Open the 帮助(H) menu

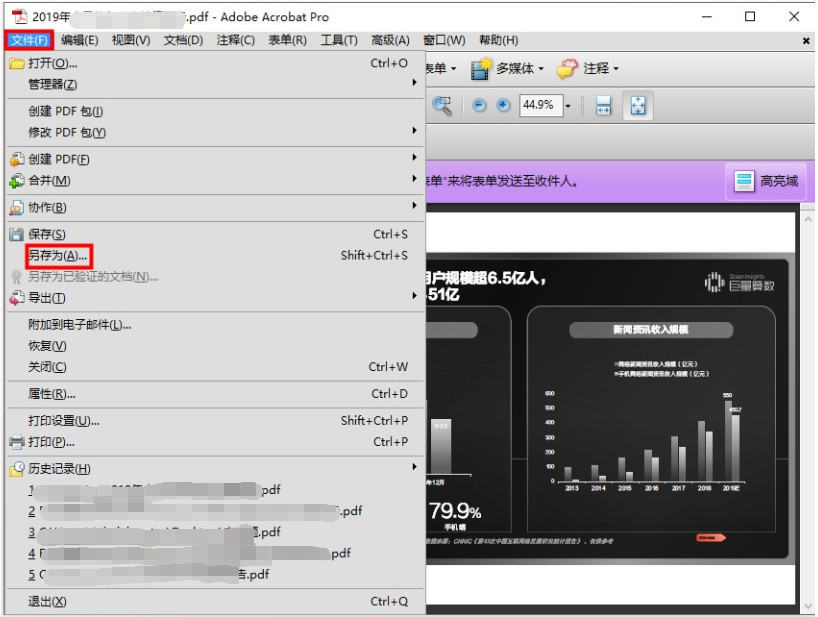499,40
